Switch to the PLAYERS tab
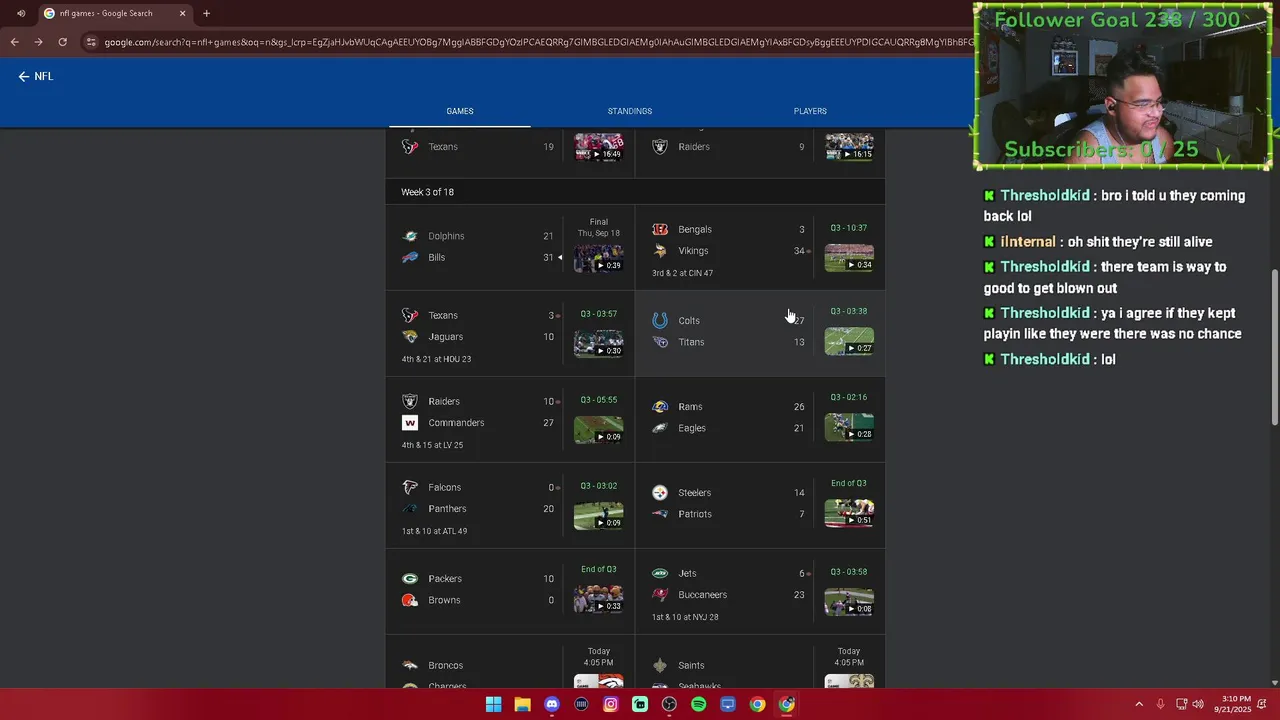This screenshot has width=1280, height=720. [810, 111]
